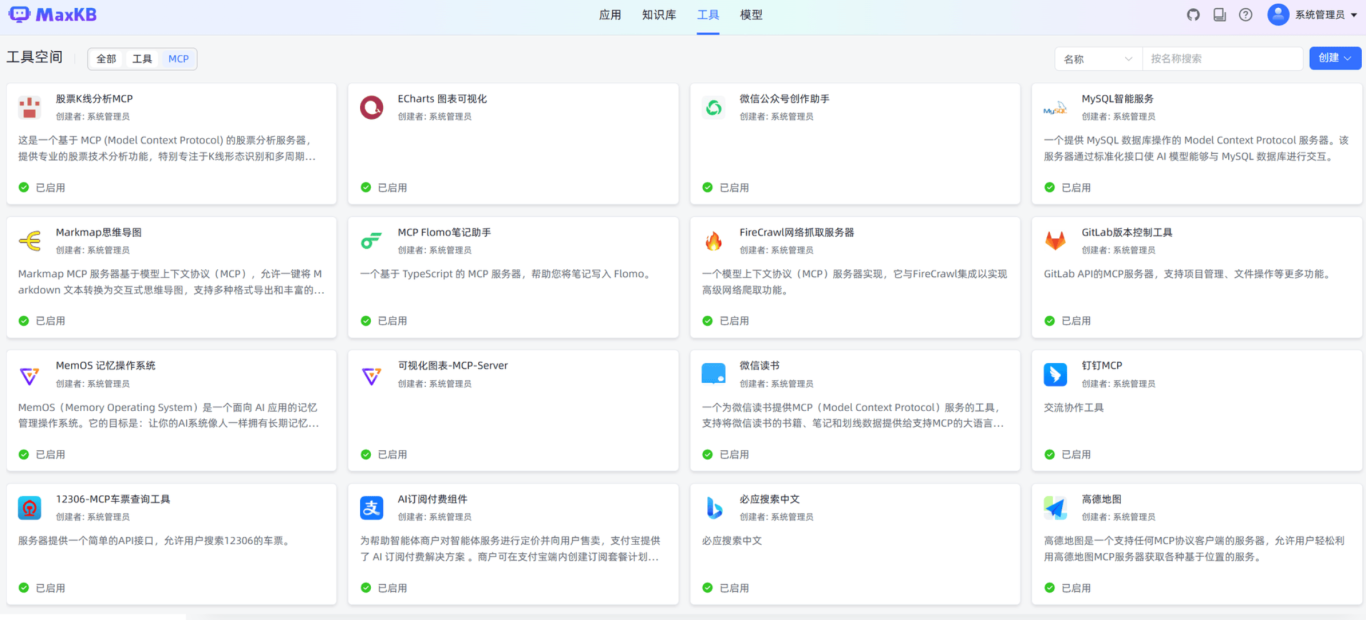The image size is (1366, 620).
Task: Click the 可视化图表-MCP-Server icon
Action: click(372, 375)
